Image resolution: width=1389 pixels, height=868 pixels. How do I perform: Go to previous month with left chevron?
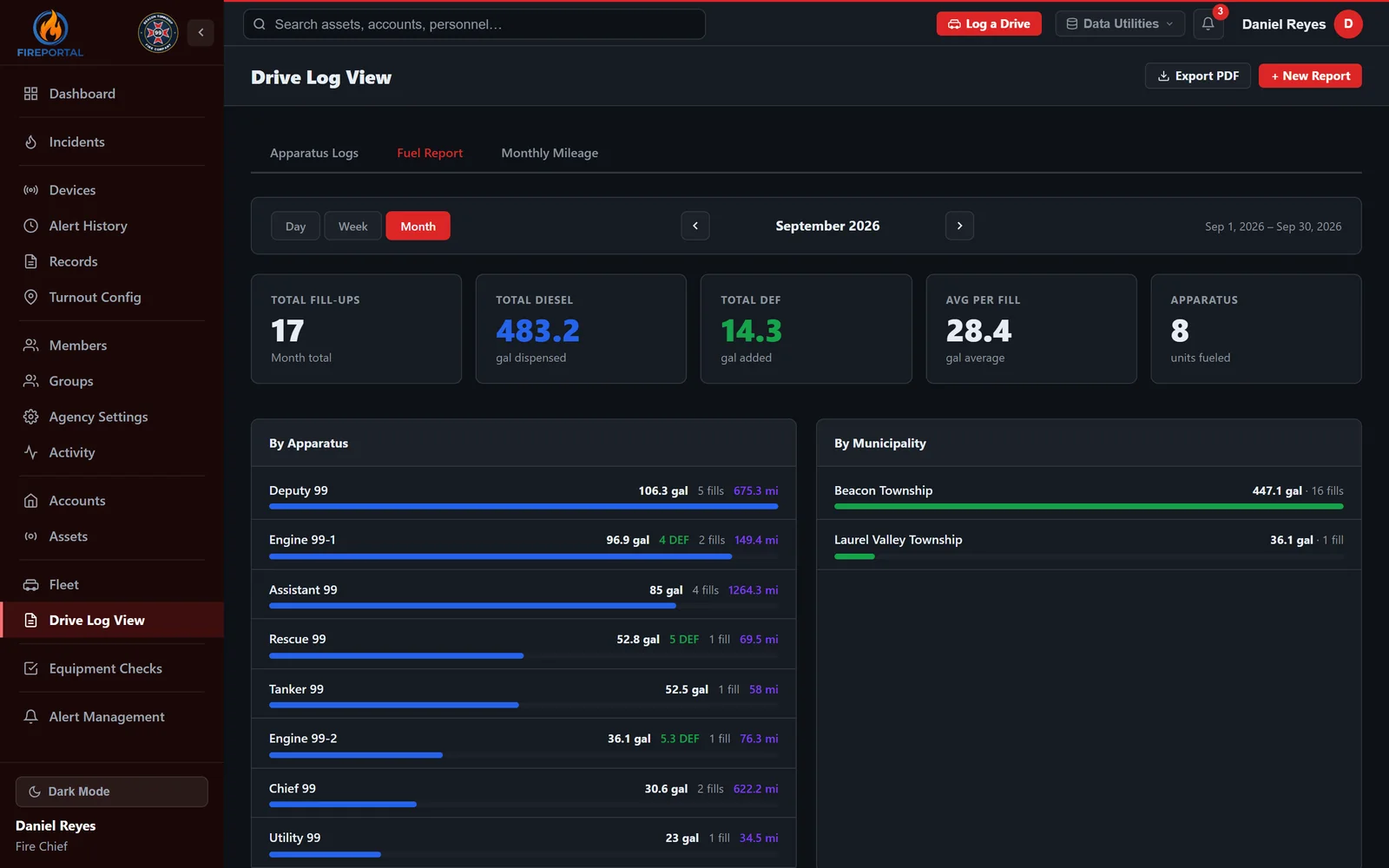click(695, 226)
